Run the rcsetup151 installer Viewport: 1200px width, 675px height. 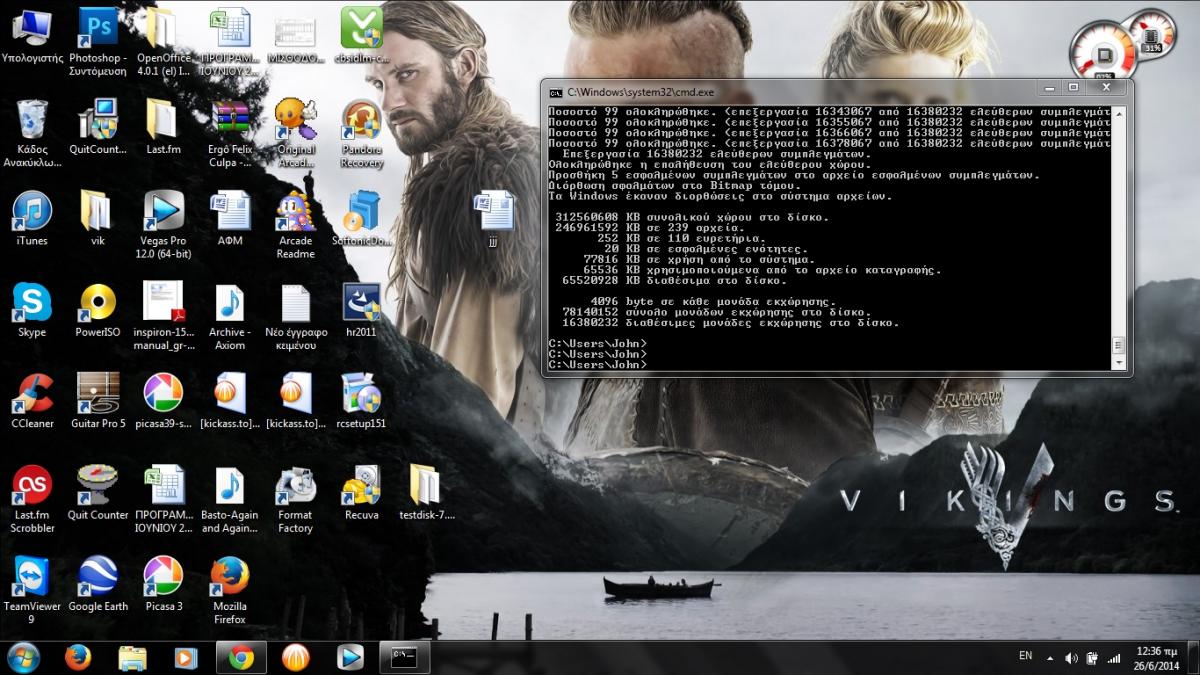tap(361, 393)
